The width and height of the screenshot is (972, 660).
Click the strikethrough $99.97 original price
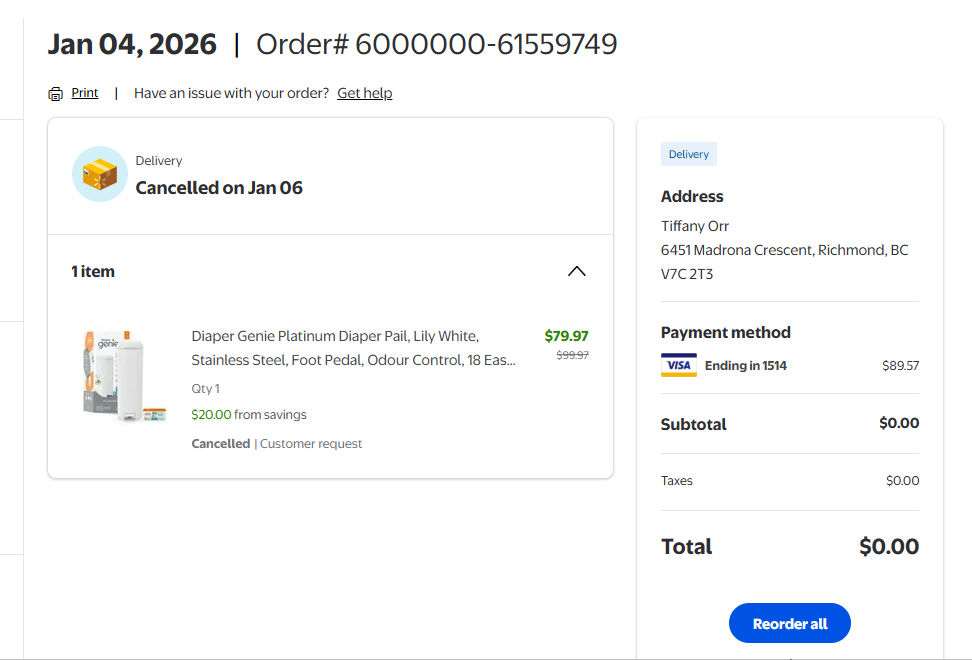pyautogui.click(x=572, y=355)
